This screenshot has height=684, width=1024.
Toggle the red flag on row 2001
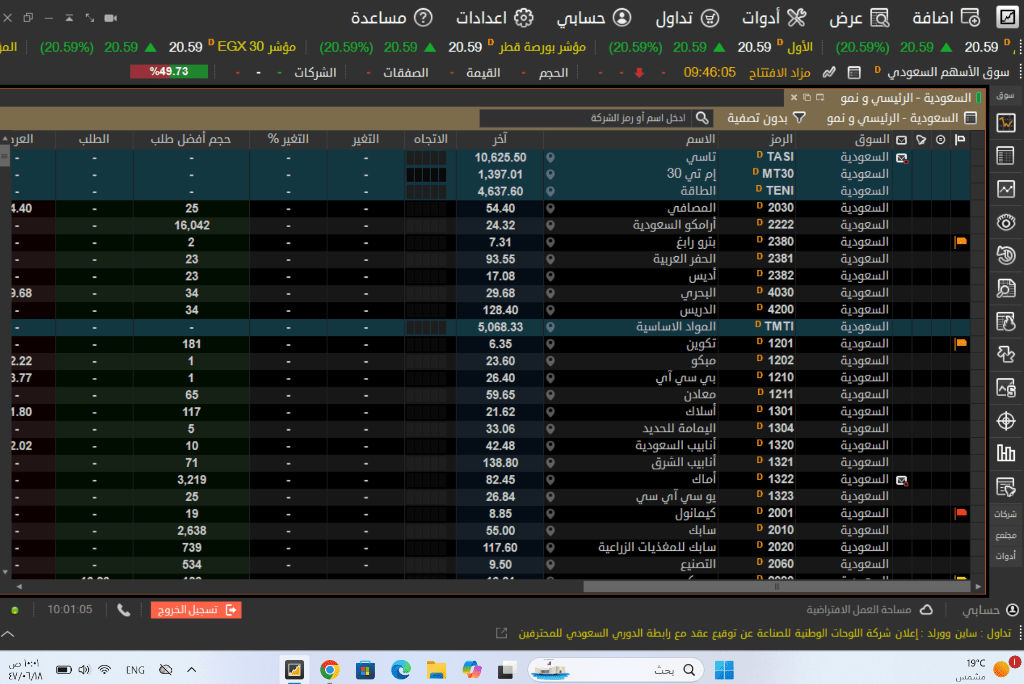962,514
